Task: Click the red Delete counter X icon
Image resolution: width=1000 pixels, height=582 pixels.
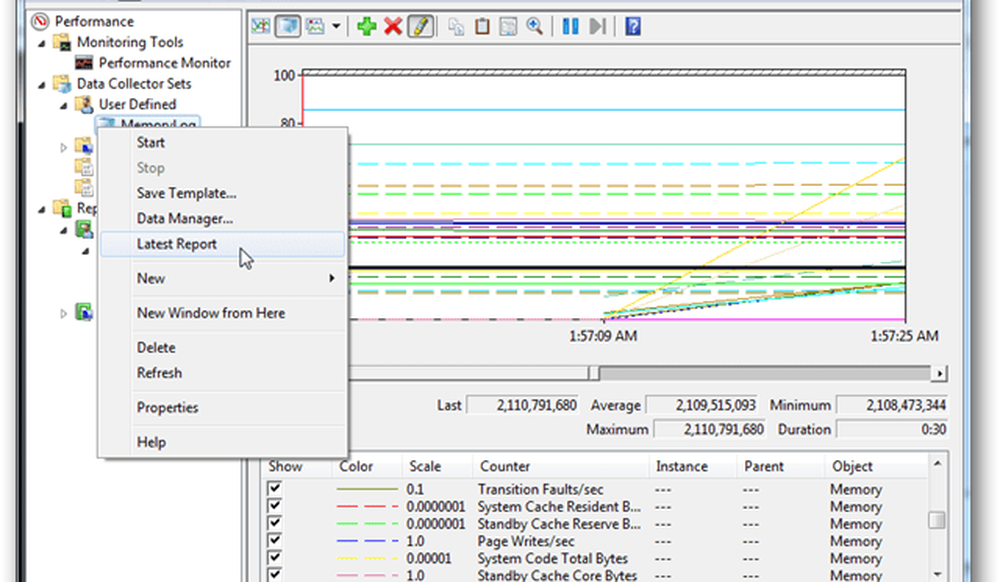Action: [x=393, y=26]
